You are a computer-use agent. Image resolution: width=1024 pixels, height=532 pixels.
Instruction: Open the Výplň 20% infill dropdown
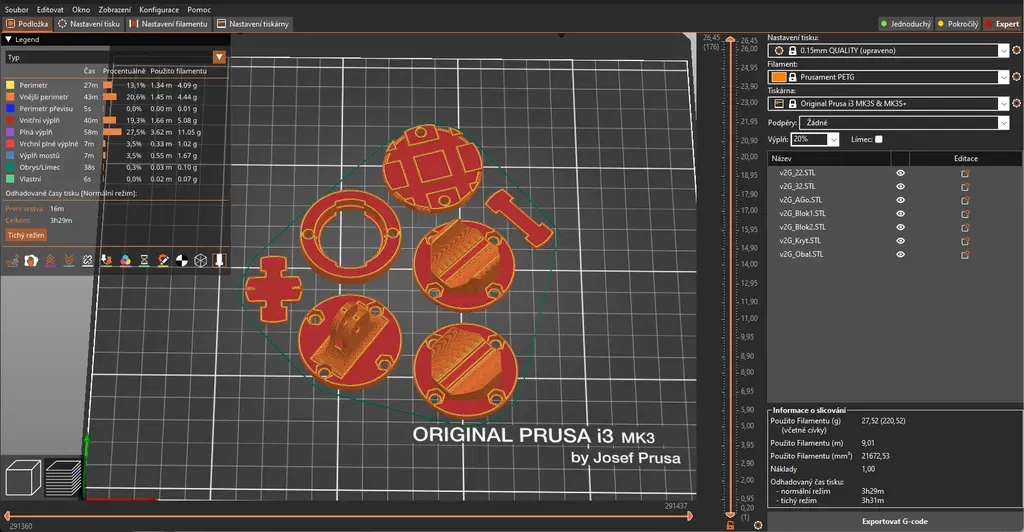tap(814, 139)
